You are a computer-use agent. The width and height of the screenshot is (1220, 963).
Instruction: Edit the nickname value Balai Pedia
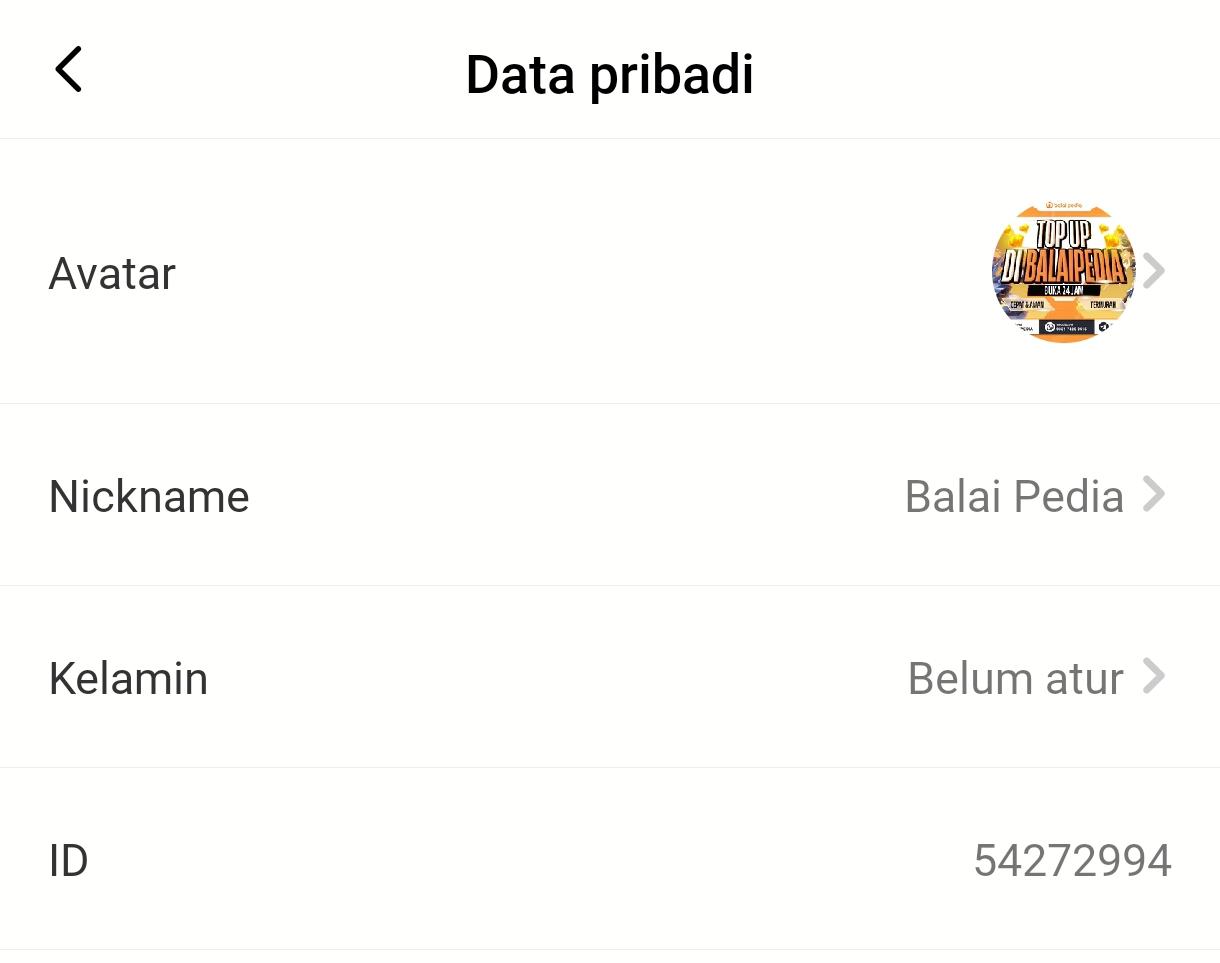[1014, 496]
